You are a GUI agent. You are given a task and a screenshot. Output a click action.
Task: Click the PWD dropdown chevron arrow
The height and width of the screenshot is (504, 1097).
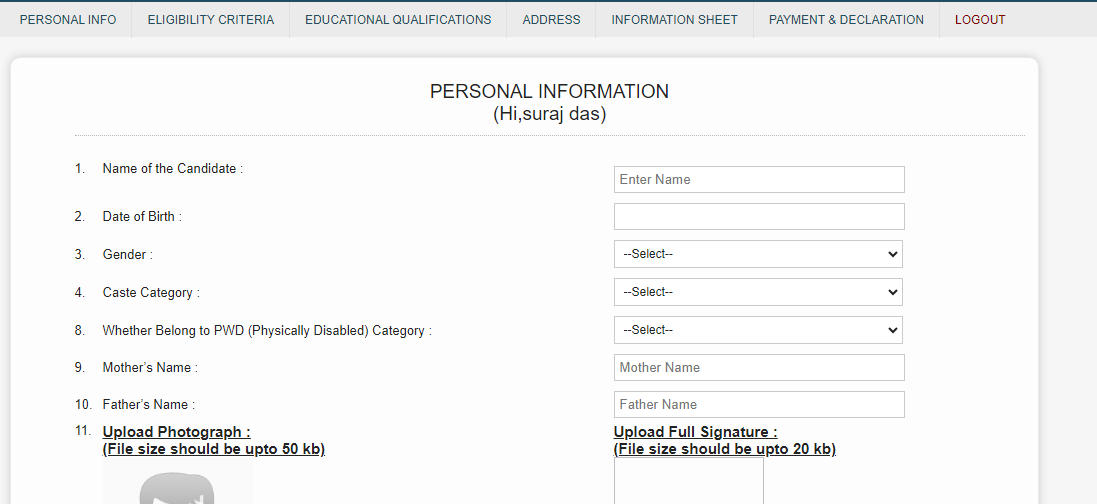(x=892, y=330)
